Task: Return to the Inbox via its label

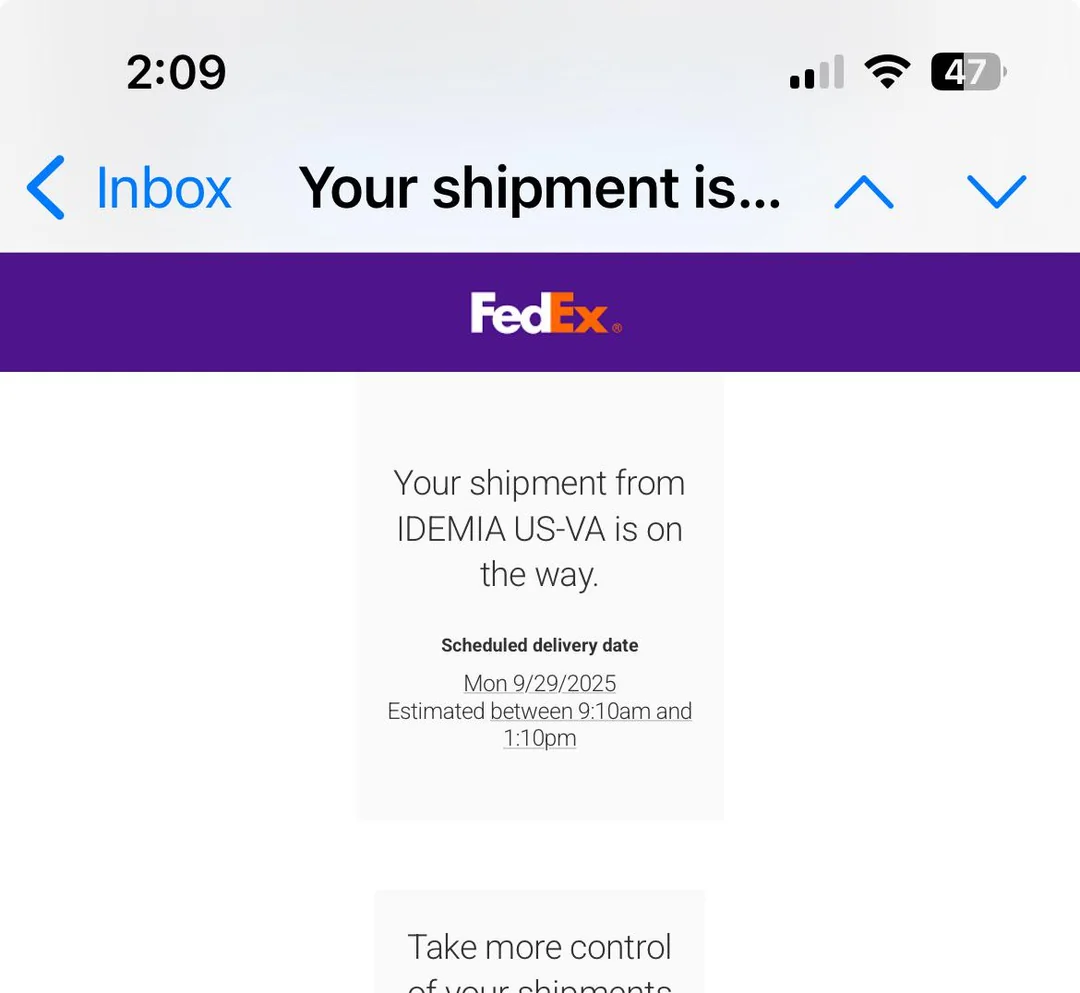Action: pyautogui.click(x=163, y=188)
